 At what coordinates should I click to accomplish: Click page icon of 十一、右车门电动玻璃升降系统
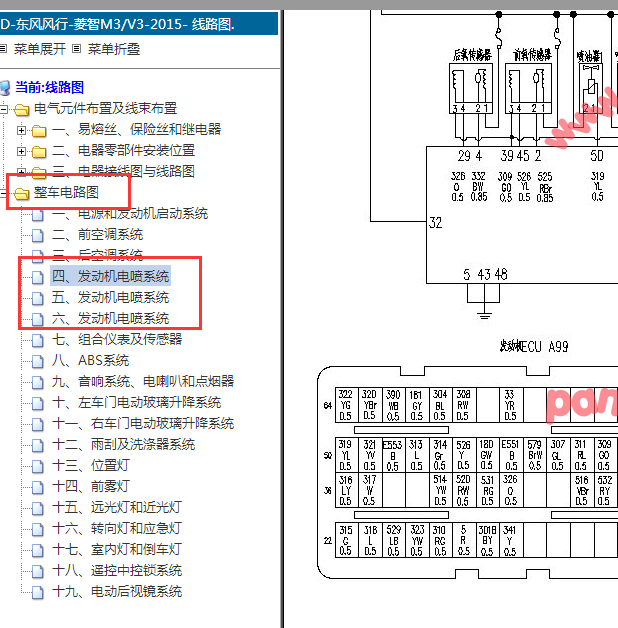[x=38, y=425]
